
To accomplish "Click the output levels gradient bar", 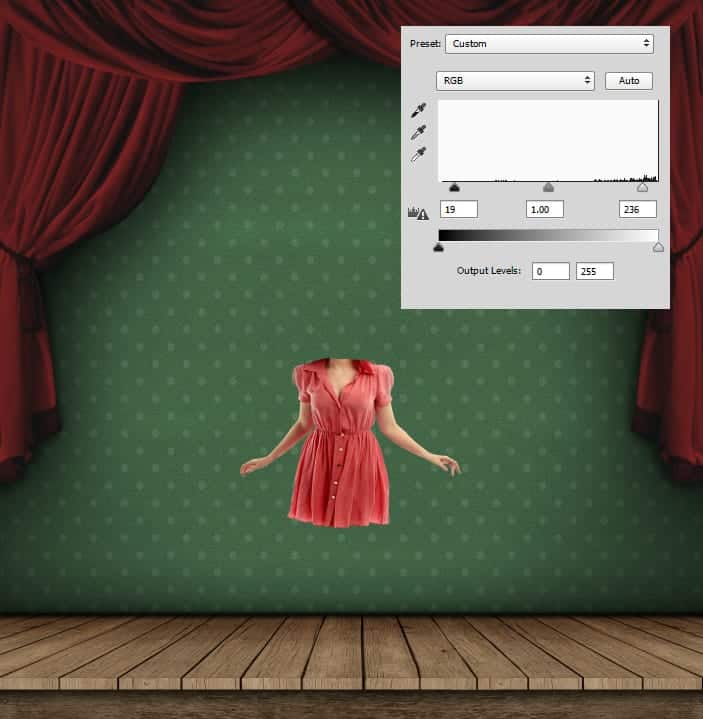I will (548, 235).
